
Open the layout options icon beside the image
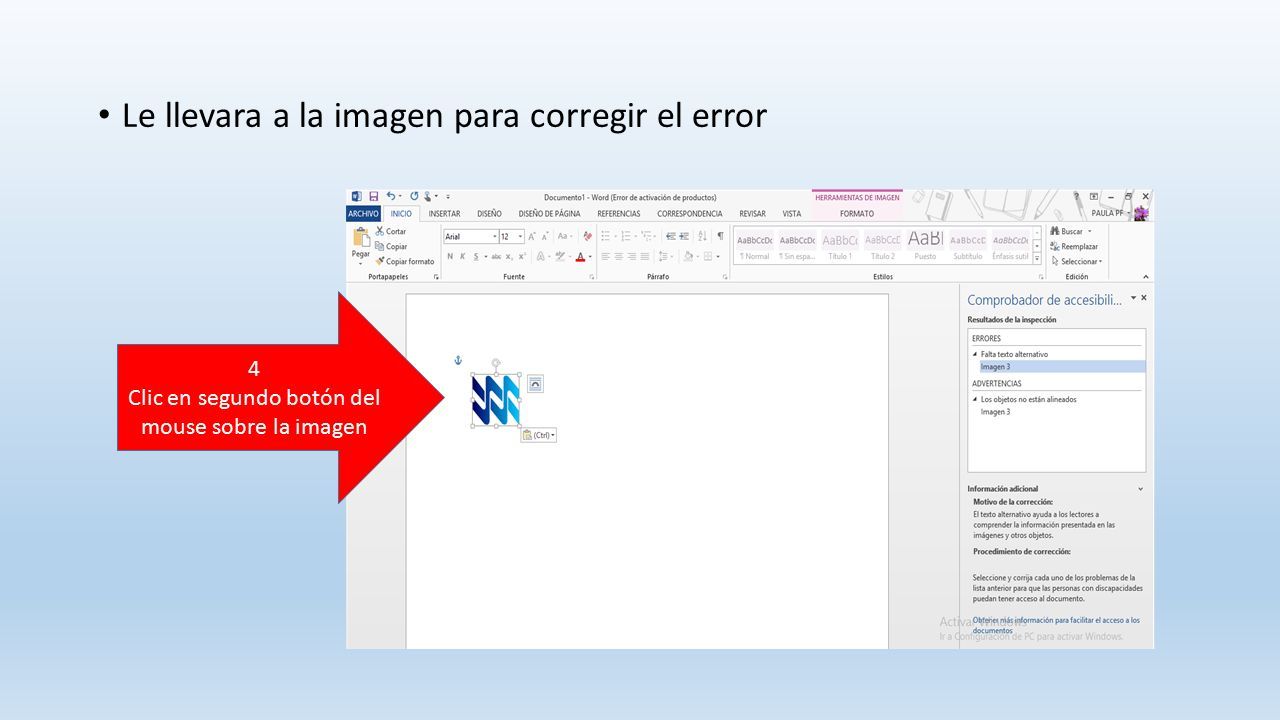tap(535, 383)
